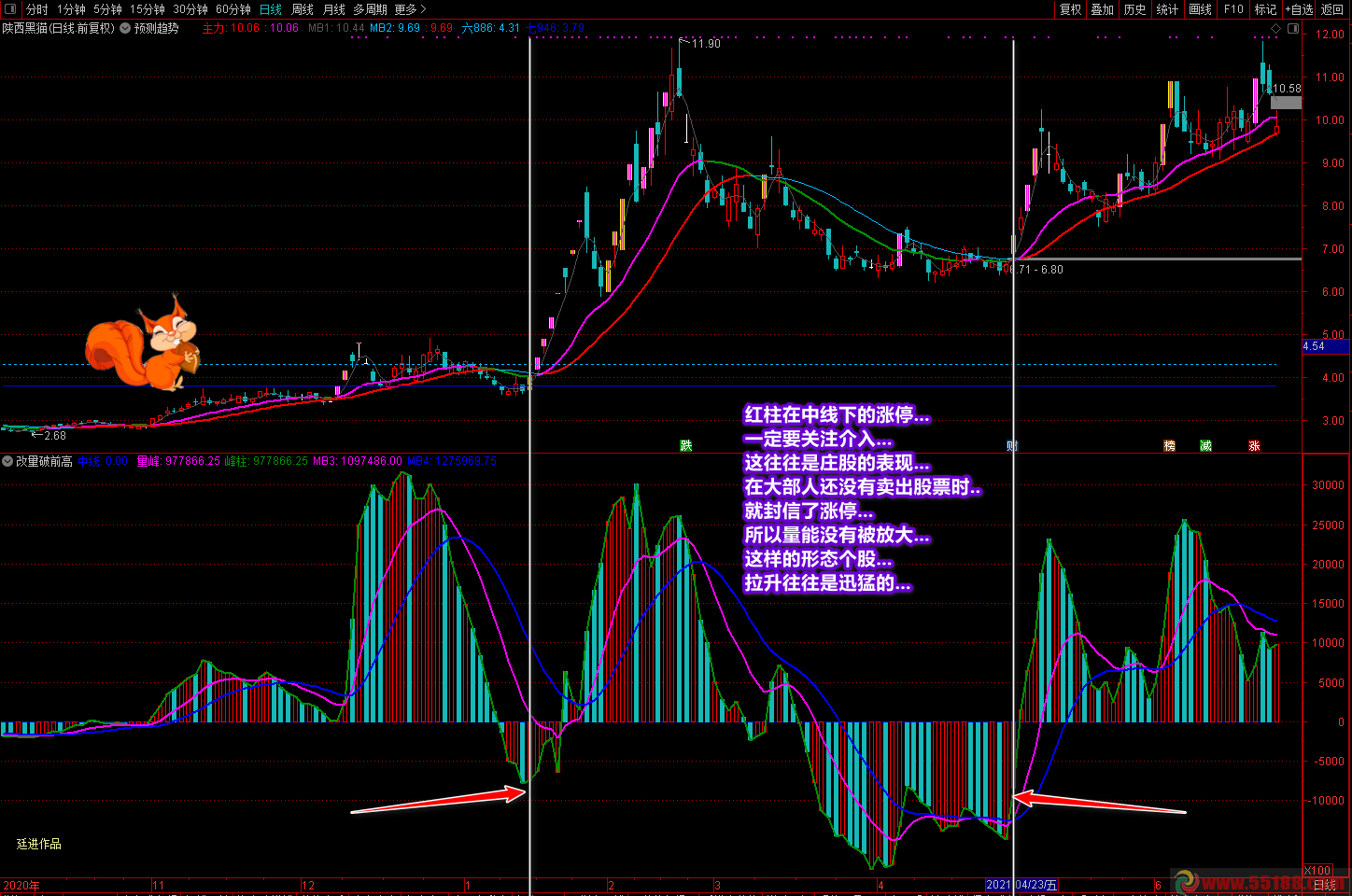
Task: Click the 榜 marker icon
Action: [1169, 446]
